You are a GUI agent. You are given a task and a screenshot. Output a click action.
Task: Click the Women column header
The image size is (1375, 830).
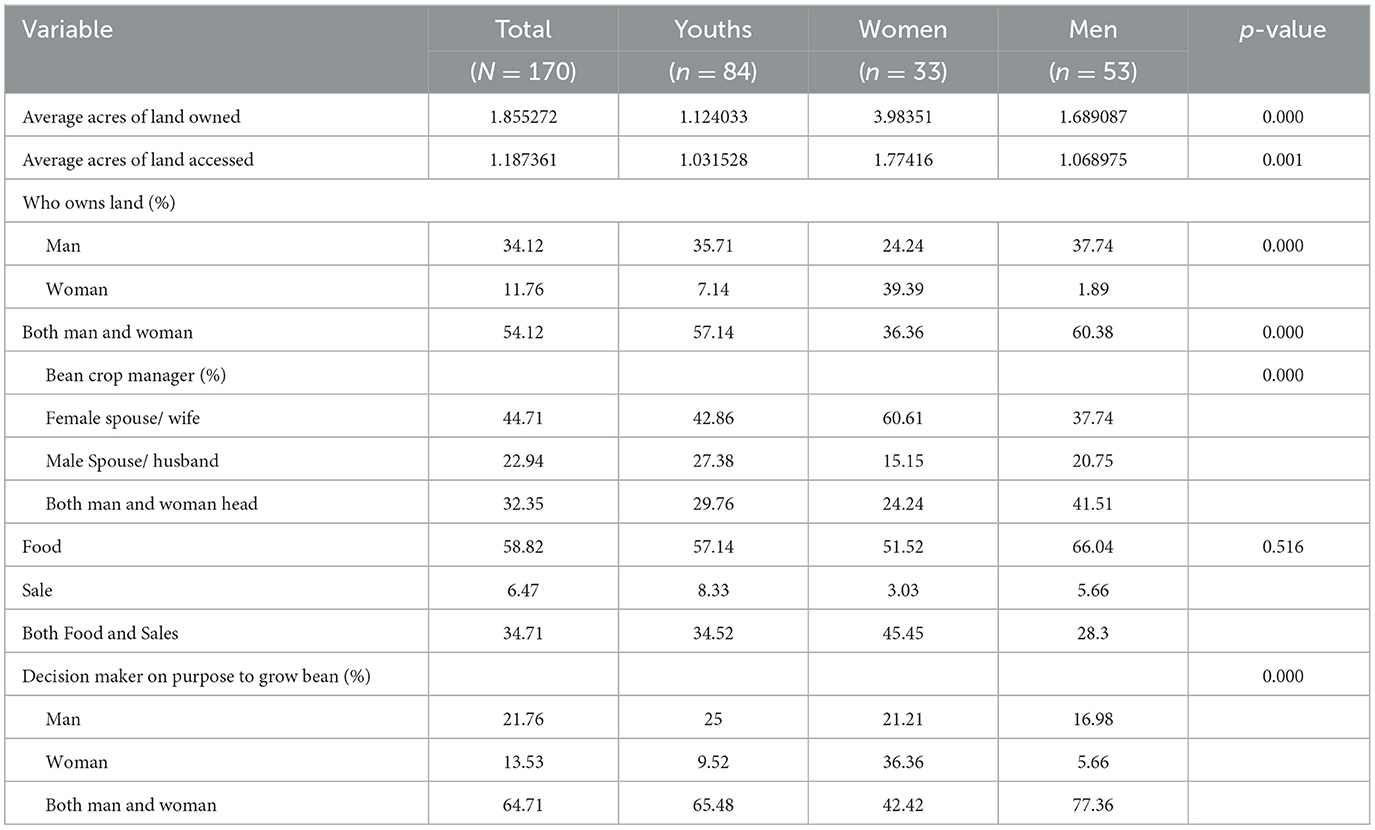click(902, 30)
